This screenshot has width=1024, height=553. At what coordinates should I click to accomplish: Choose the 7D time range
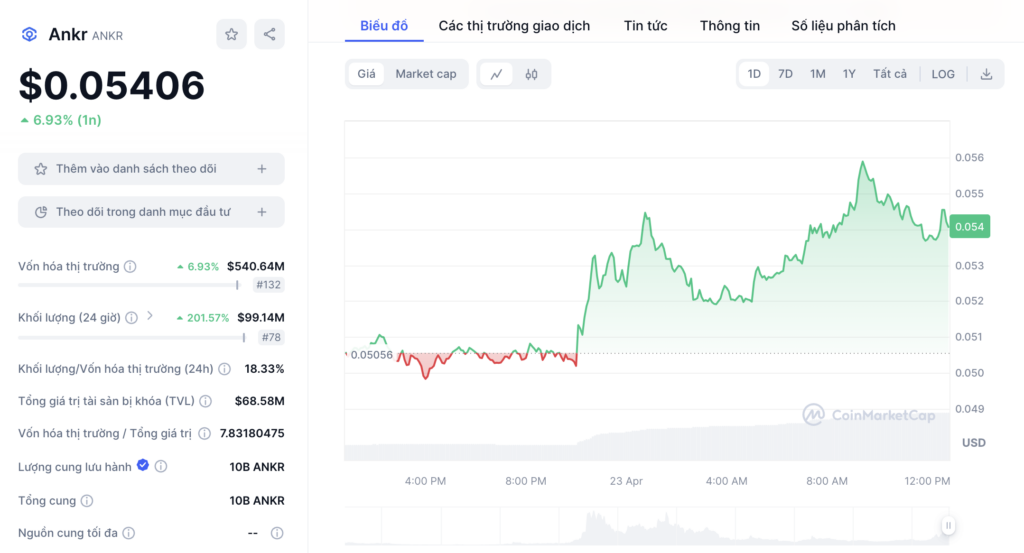(785, 74)
